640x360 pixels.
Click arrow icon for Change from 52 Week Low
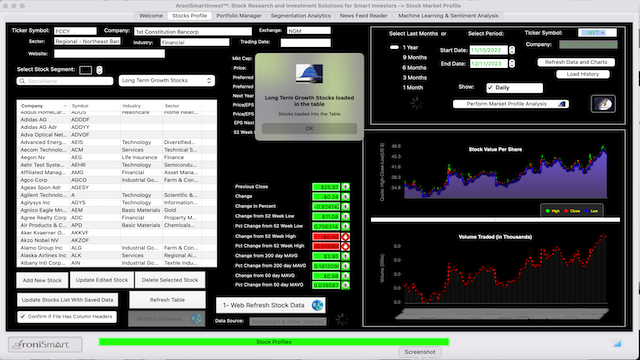[x=345, y=216]
